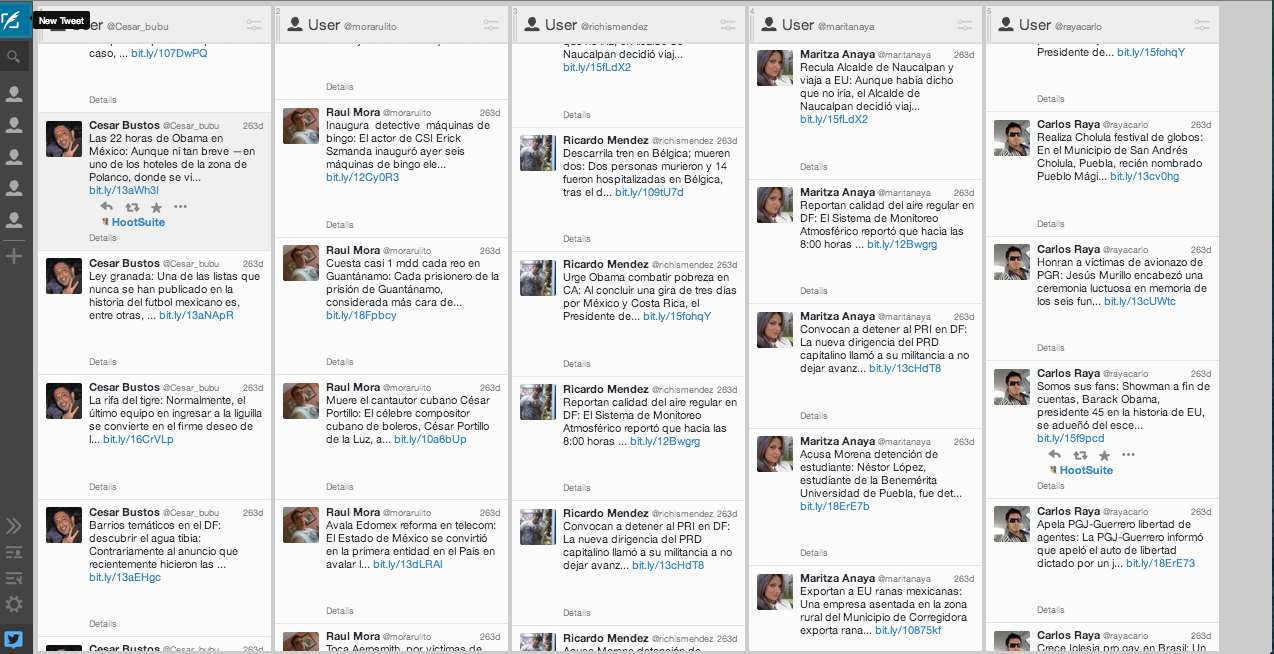Open link bit.ly/10875kf
Screen dimensions: 1274x654
tap(906, 630)
